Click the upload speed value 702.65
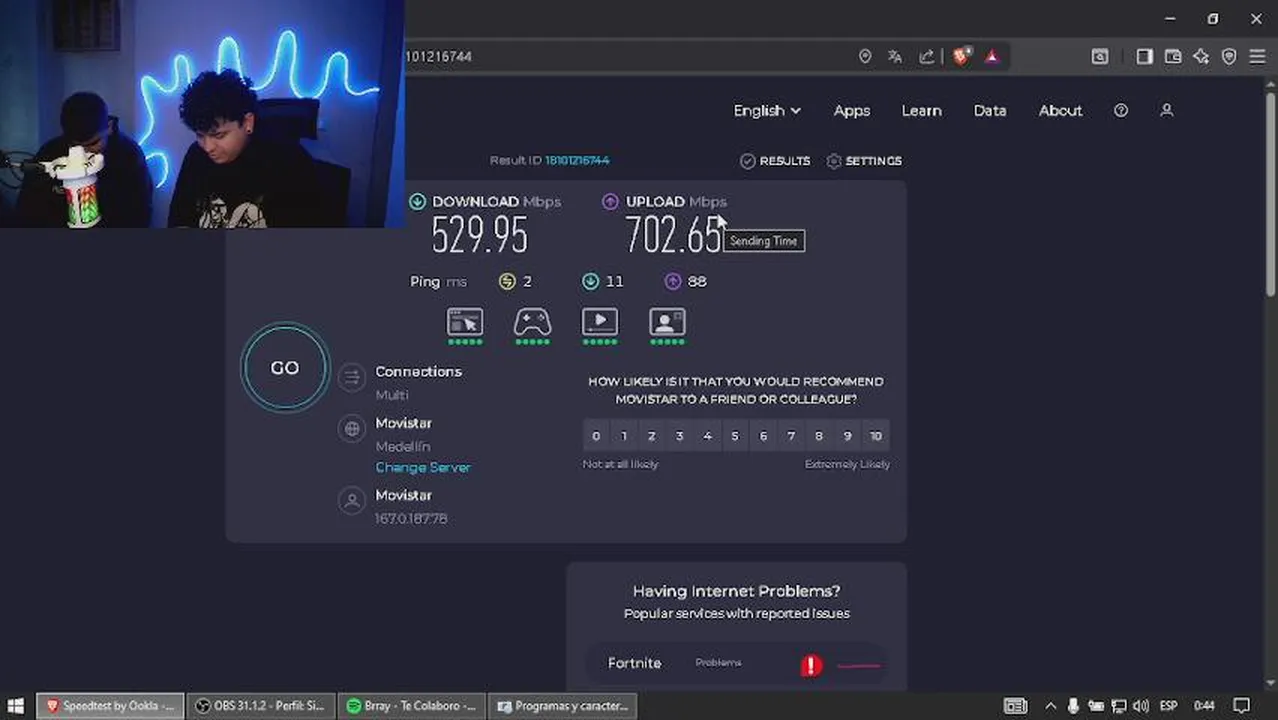This screenshot has width=1278, height=720. tap(674, 235)
